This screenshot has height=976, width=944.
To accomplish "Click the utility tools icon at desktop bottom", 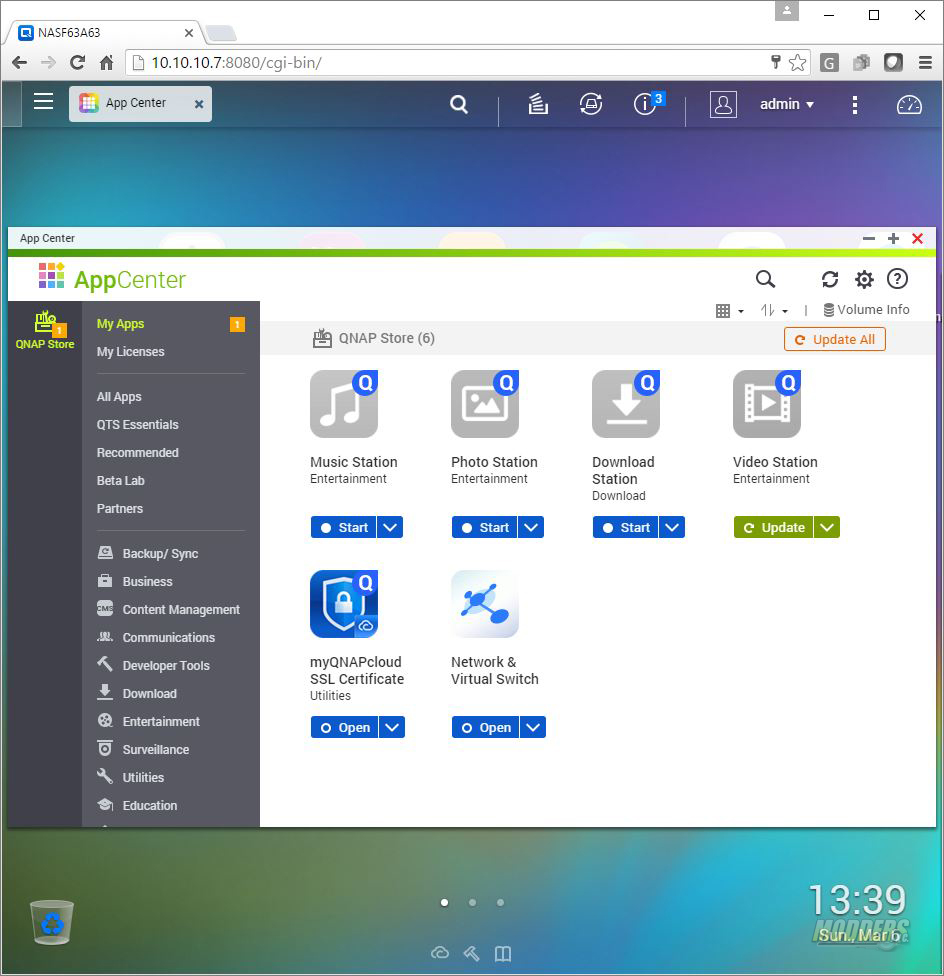I will [472, 953].
